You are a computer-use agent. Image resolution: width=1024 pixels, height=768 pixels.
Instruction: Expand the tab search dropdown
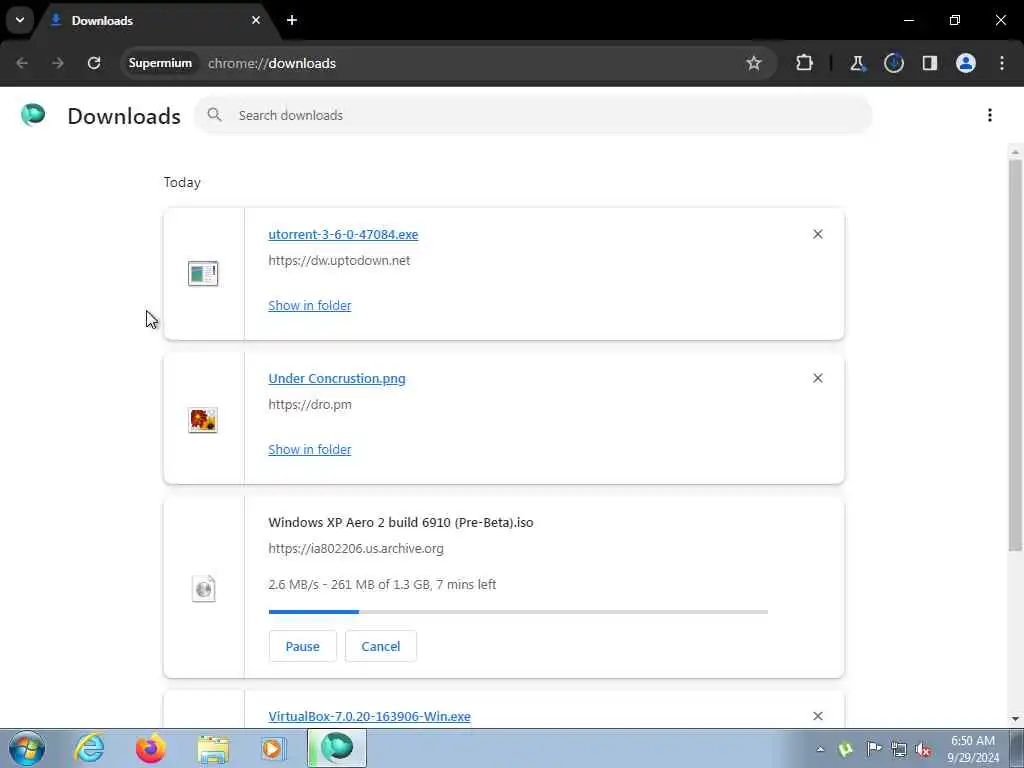point(20,20)
